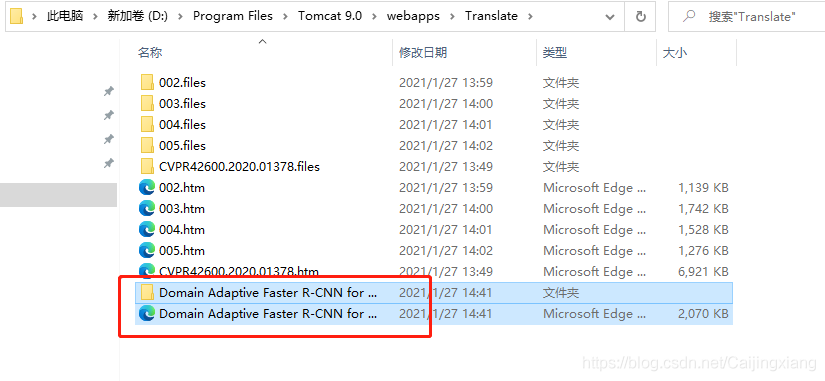Click the search magnifier icon

689,16
